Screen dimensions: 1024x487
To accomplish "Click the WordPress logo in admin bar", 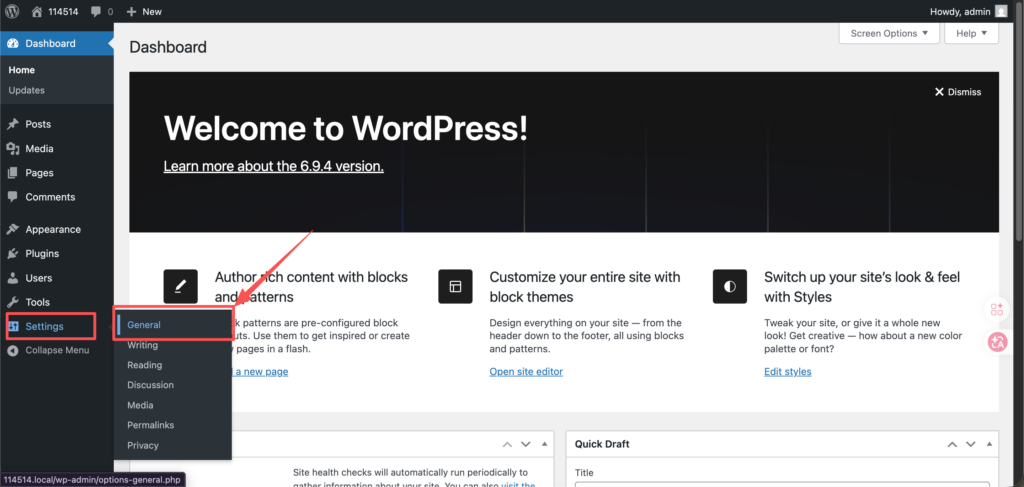I will [x=12, y=11].
